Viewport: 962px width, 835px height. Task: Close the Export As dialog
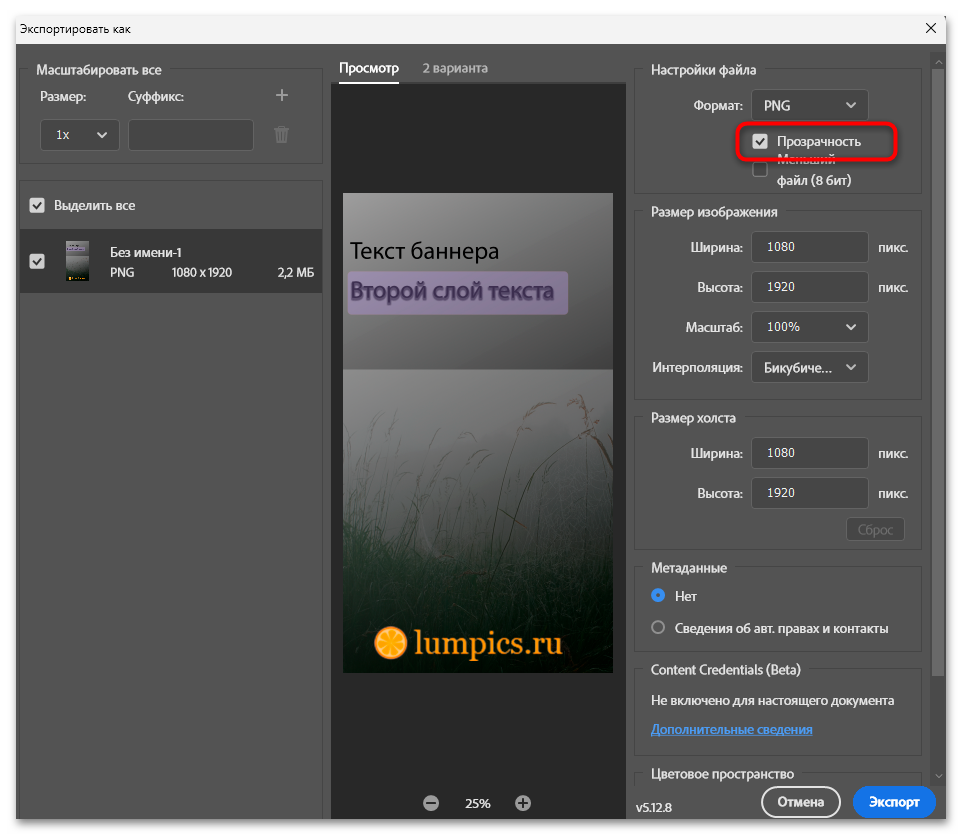931,28
